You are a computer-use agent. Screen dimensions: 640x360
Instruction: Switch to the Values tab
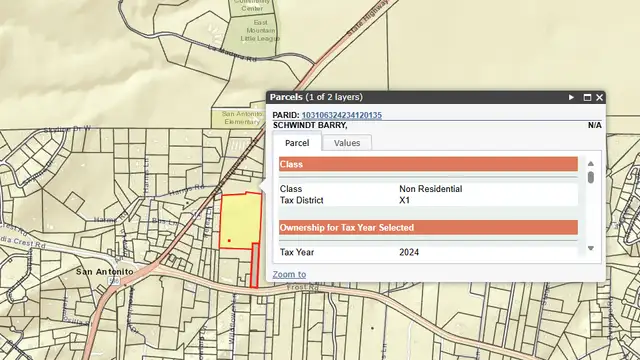coord(347,143)
